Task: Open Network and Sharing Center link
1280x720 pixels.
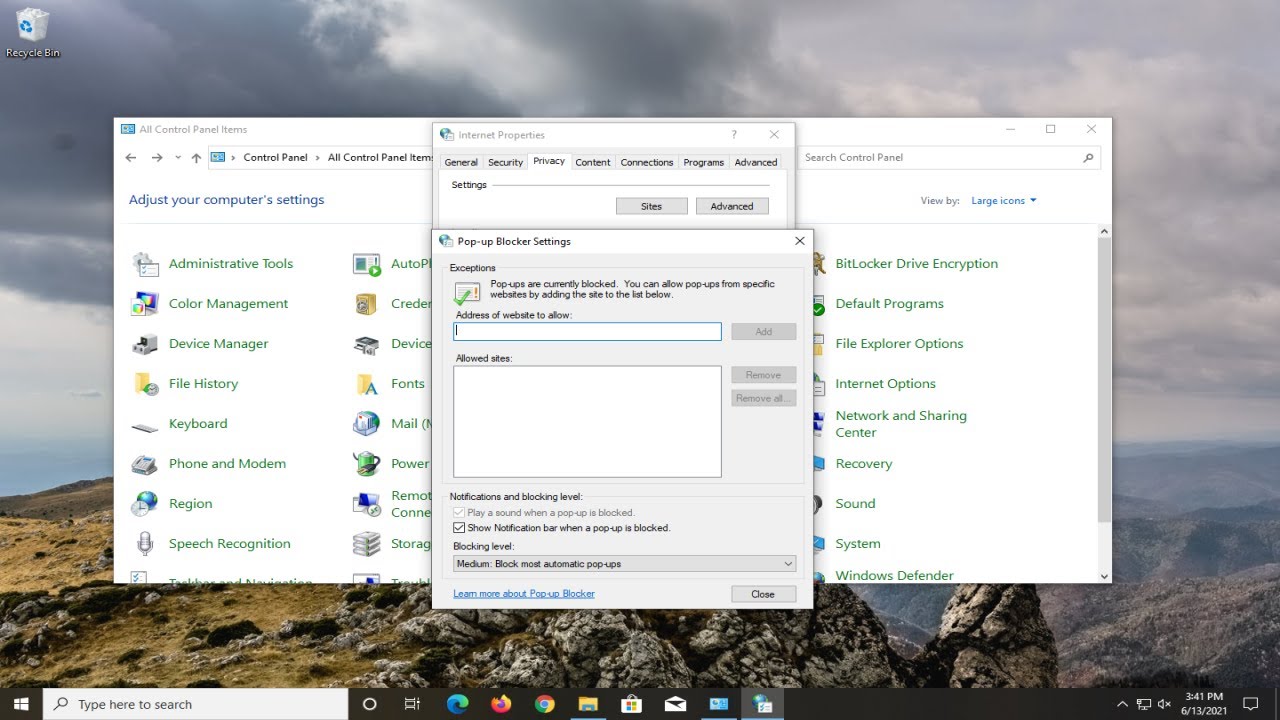Action: coord(901,424)
